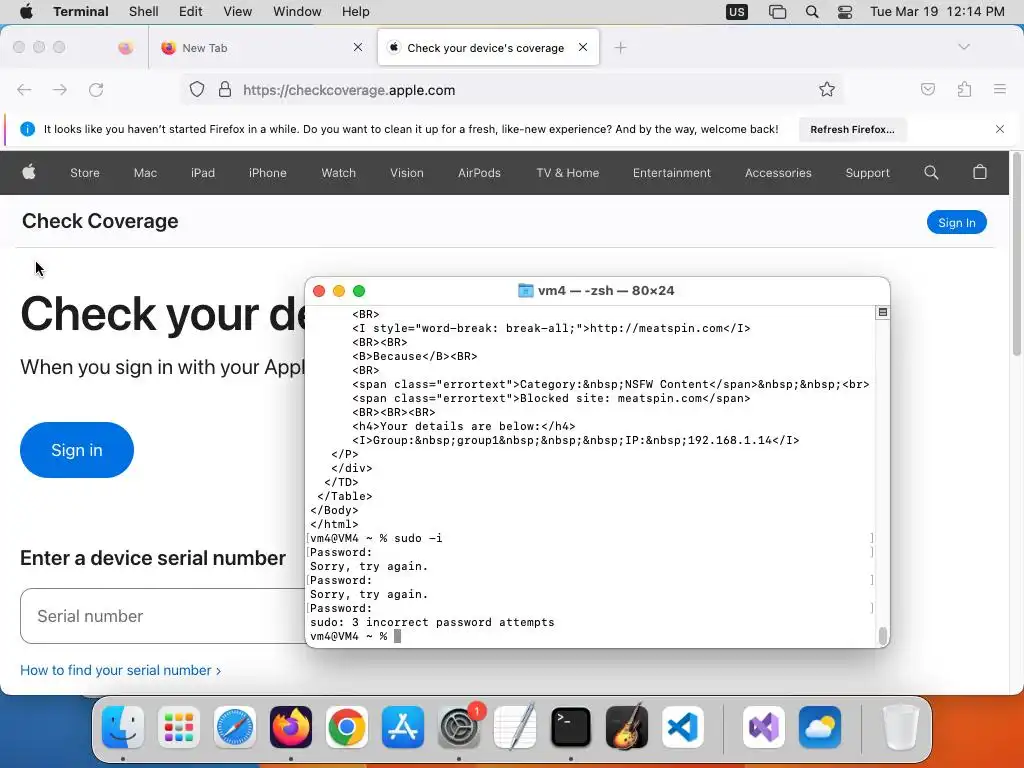This screenshot has width=1024, height=768.
Task: Go back with the browser back arrow
Action: 24,90
